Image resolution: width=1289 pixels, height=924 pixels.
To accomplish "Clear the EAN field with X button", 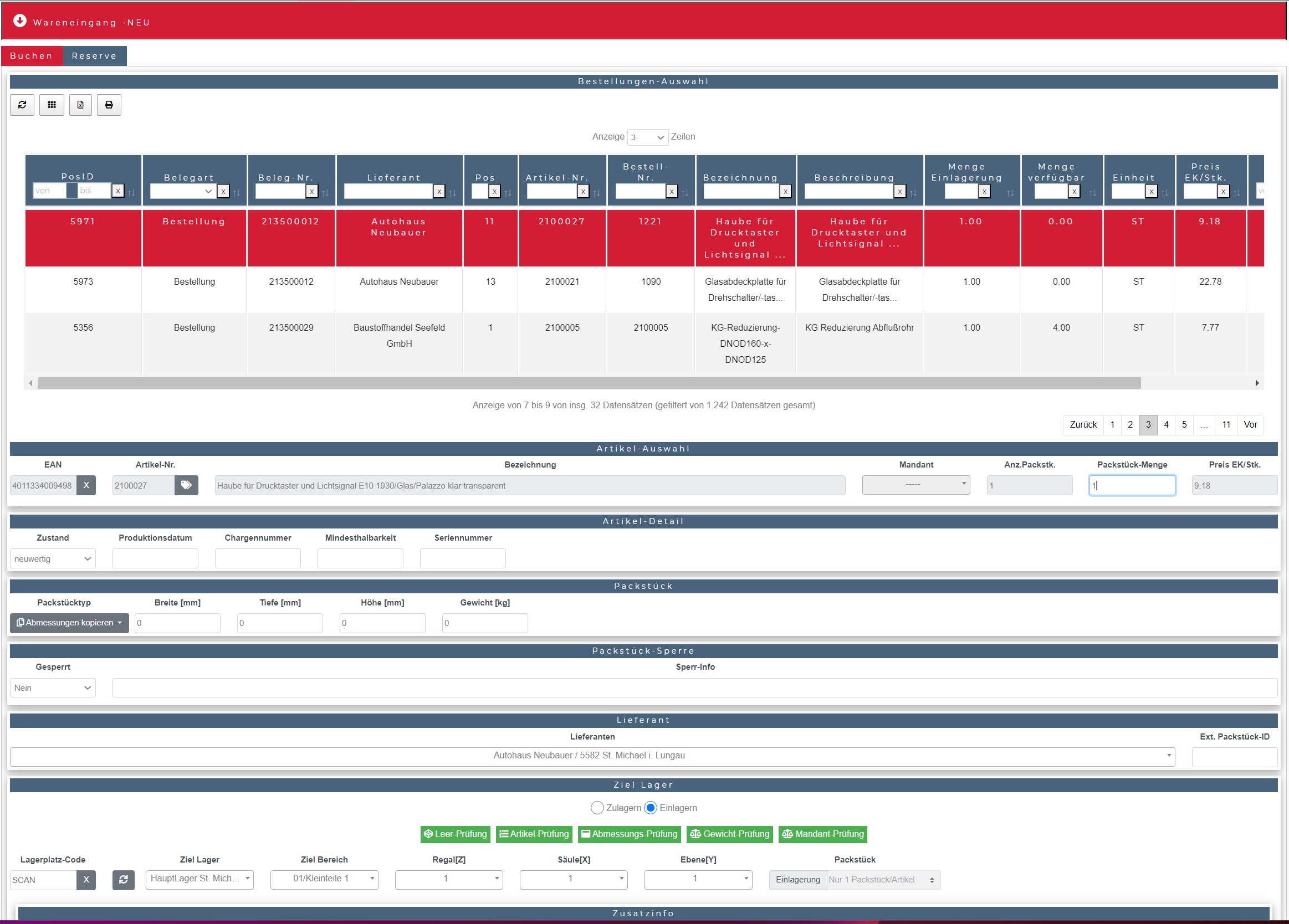I will (x=86, y=485).
